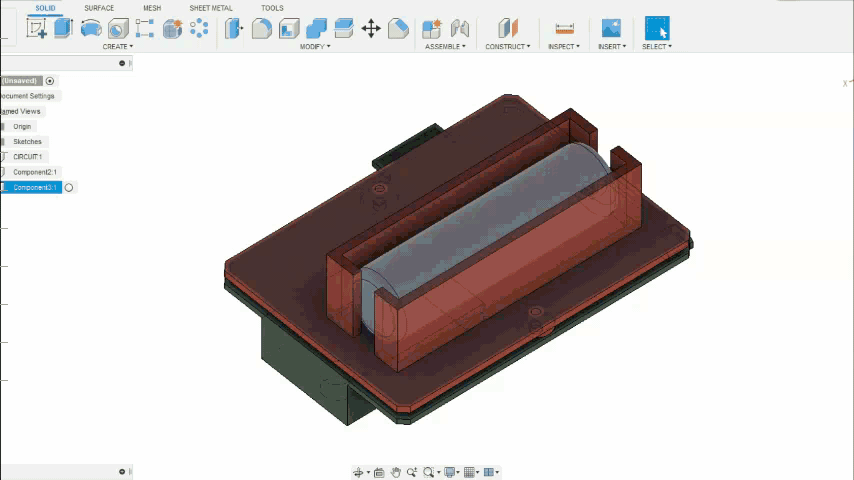Open the MODIFY dropdown menu
The image size is (854, 480).
pyautogui.click(x=315, y=47)
